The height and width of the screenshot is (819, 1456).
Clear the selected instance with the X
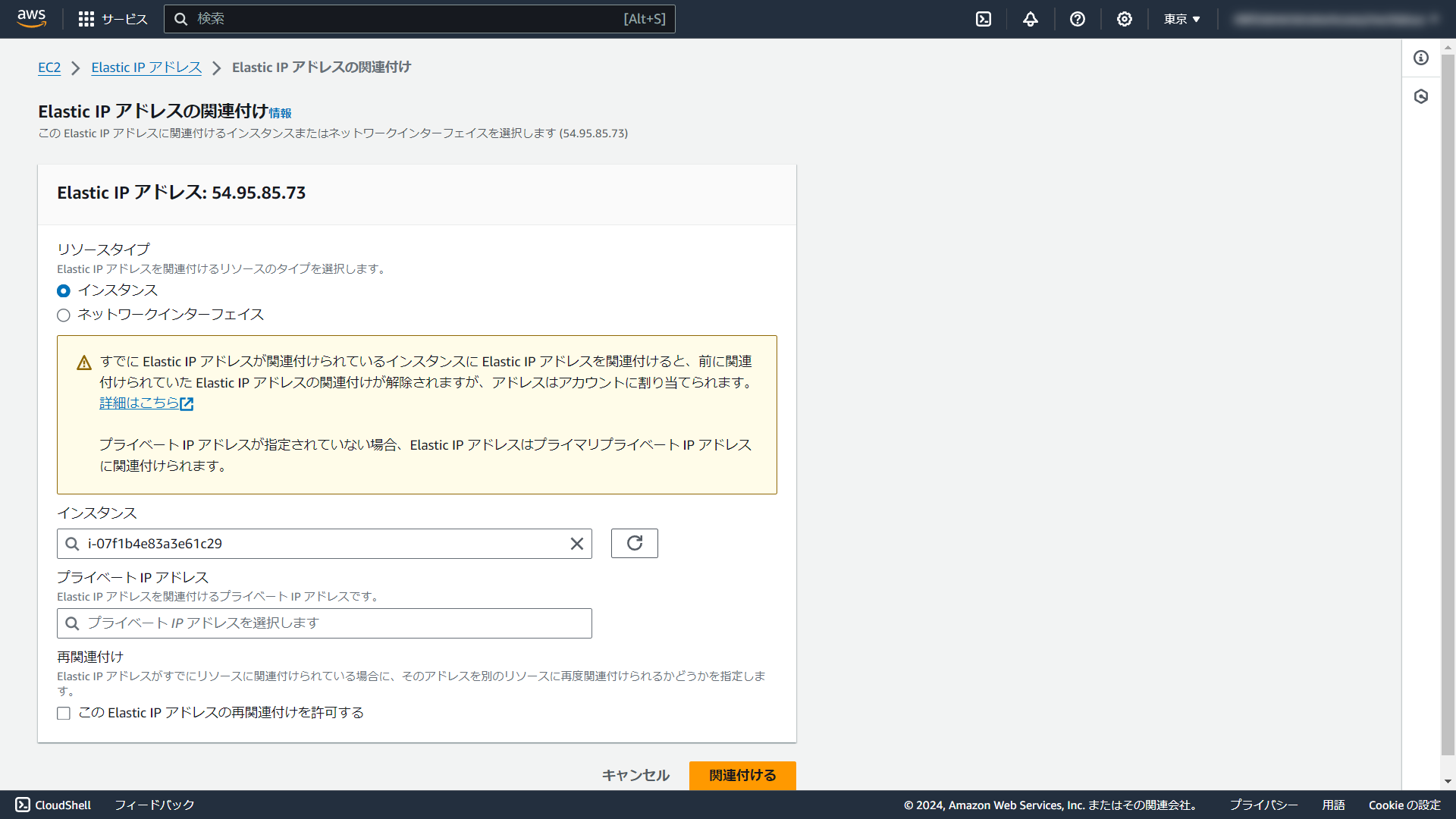[x=576, y=544]
